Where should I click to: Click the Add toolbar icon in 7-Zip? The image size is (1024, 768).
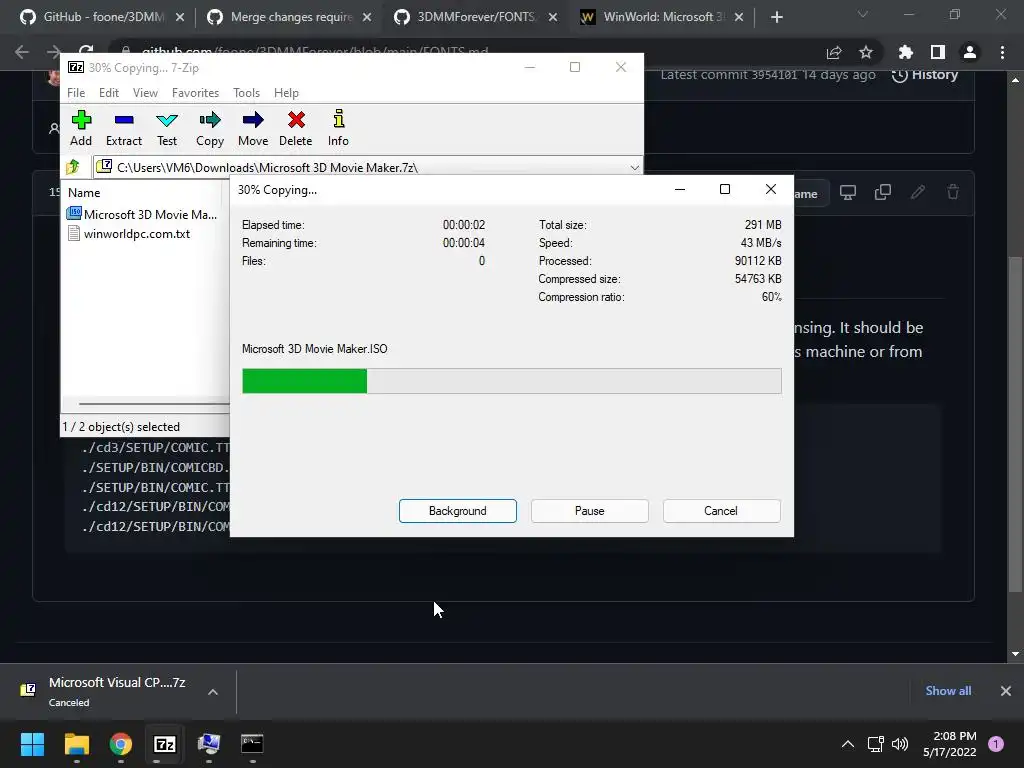[x=81, y=128]
